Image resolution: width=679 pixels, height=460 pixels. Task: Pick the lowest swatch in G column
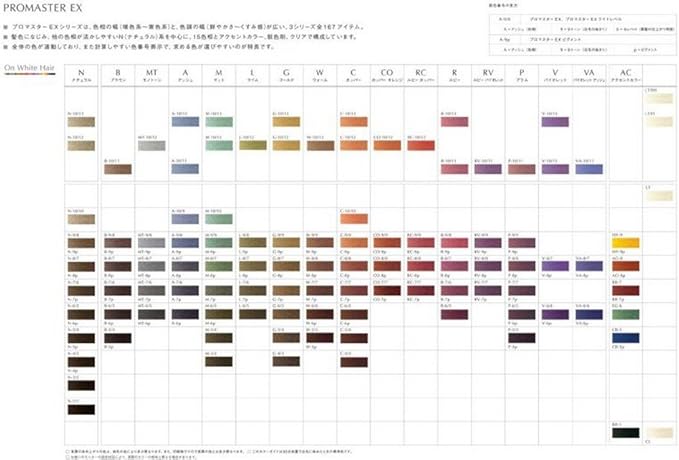click(286, 361)
